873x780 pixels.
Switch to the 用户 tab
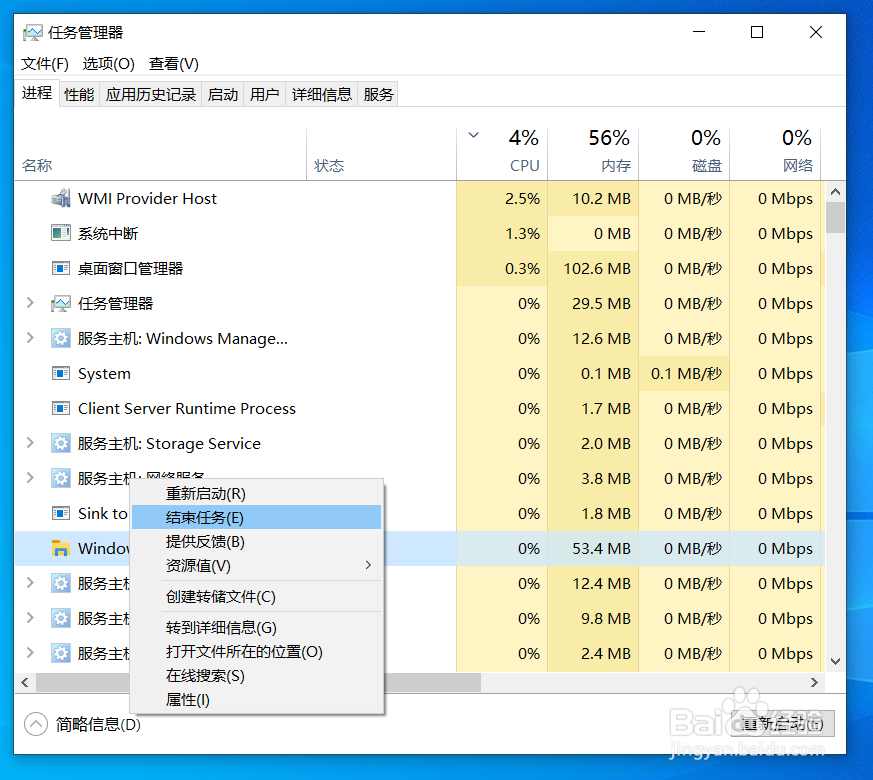click(x=264, y=95)
